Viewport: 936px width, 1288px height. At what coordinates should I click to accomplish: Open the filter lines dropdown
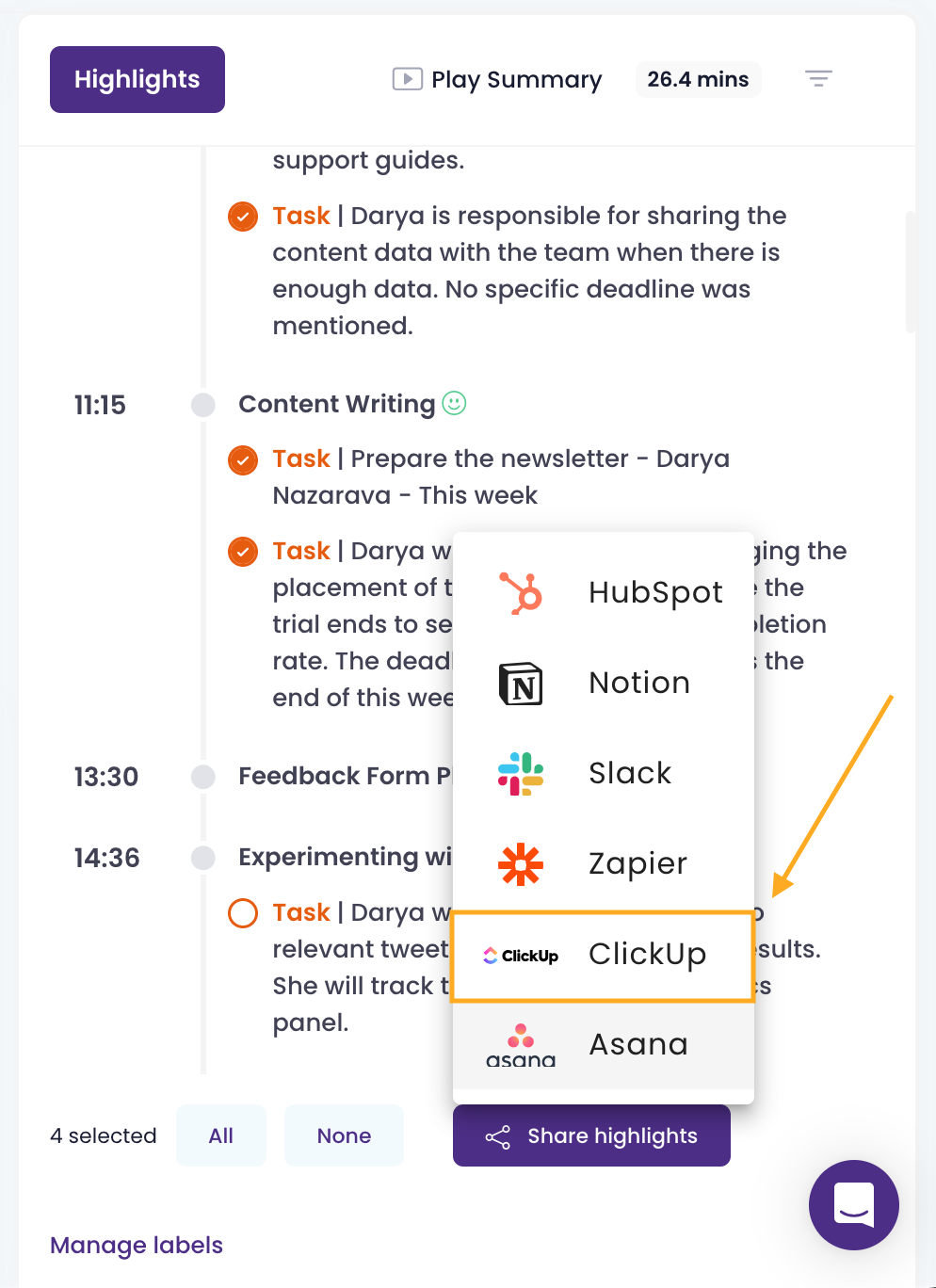pos(818,79)
